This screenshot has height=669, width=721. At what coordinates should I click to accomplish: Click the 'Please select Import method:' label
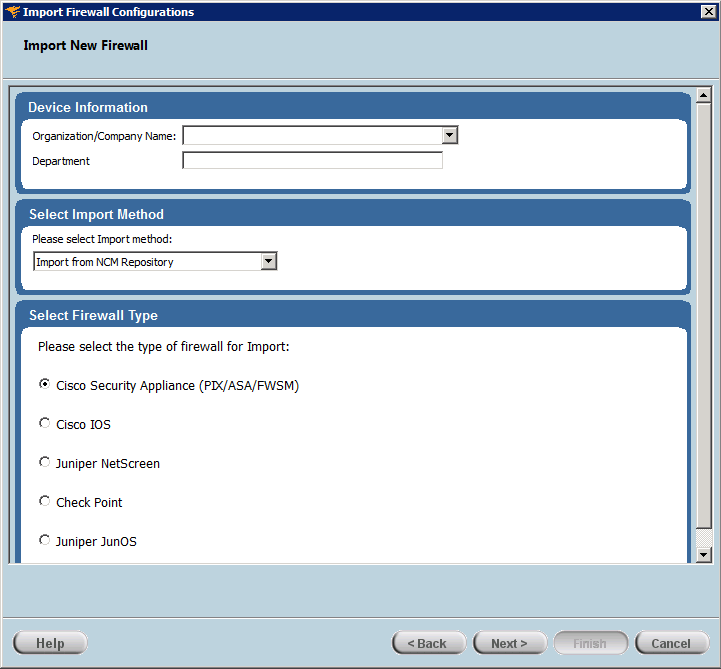tap(102, 239)
